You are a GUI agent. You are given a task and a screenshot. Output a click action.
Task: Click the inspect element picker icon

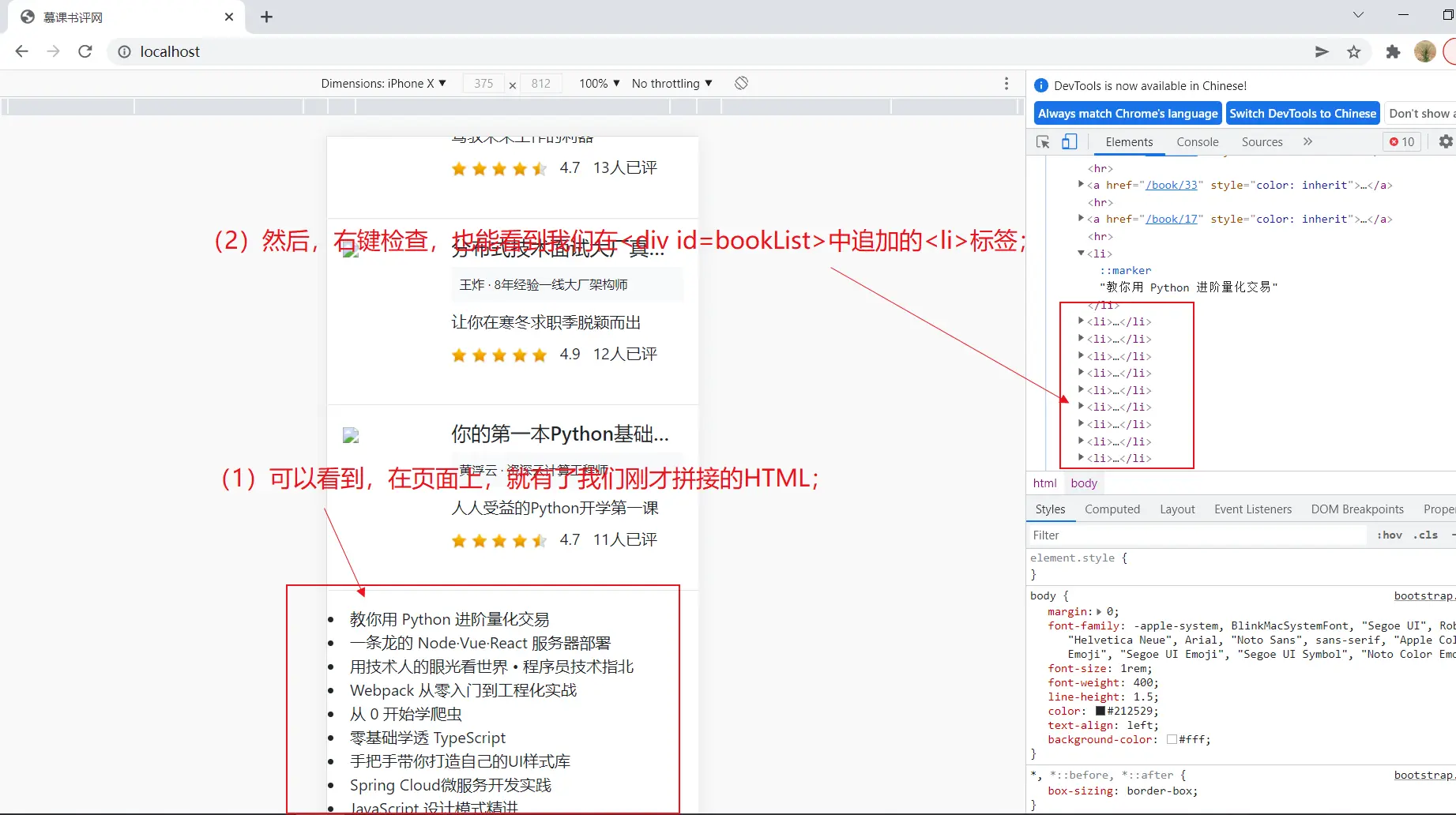[1043, 142]
